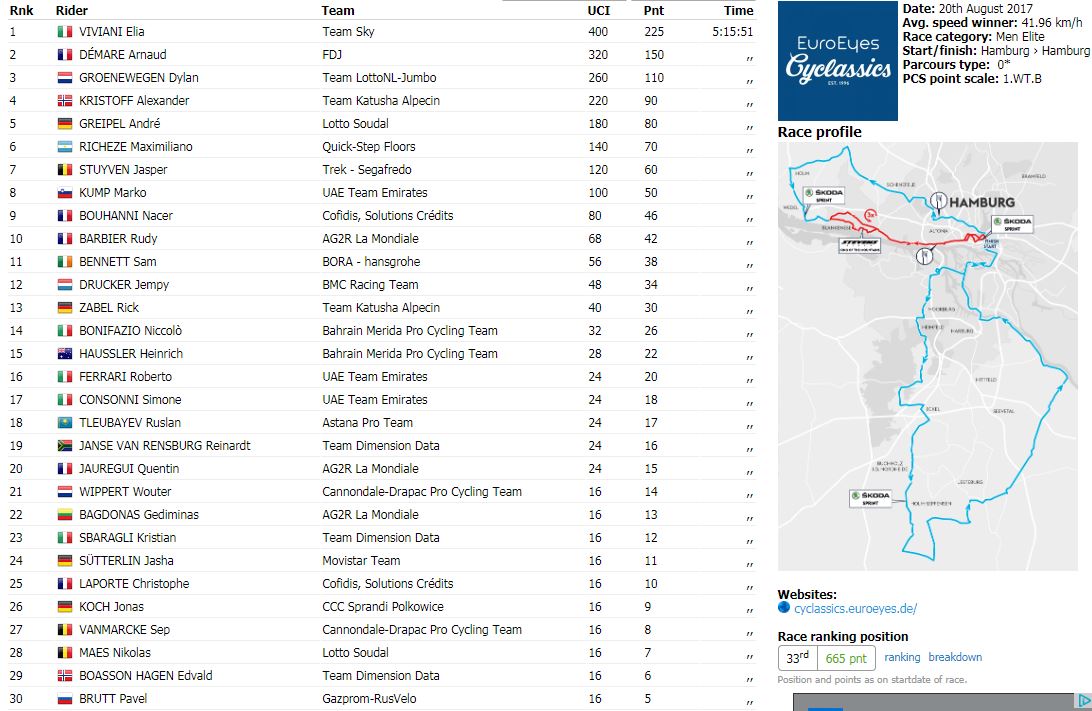This screenshot has height=711, width=1092.
Task: Open rider GREIPEL André's profile
Action: (119, 123)
